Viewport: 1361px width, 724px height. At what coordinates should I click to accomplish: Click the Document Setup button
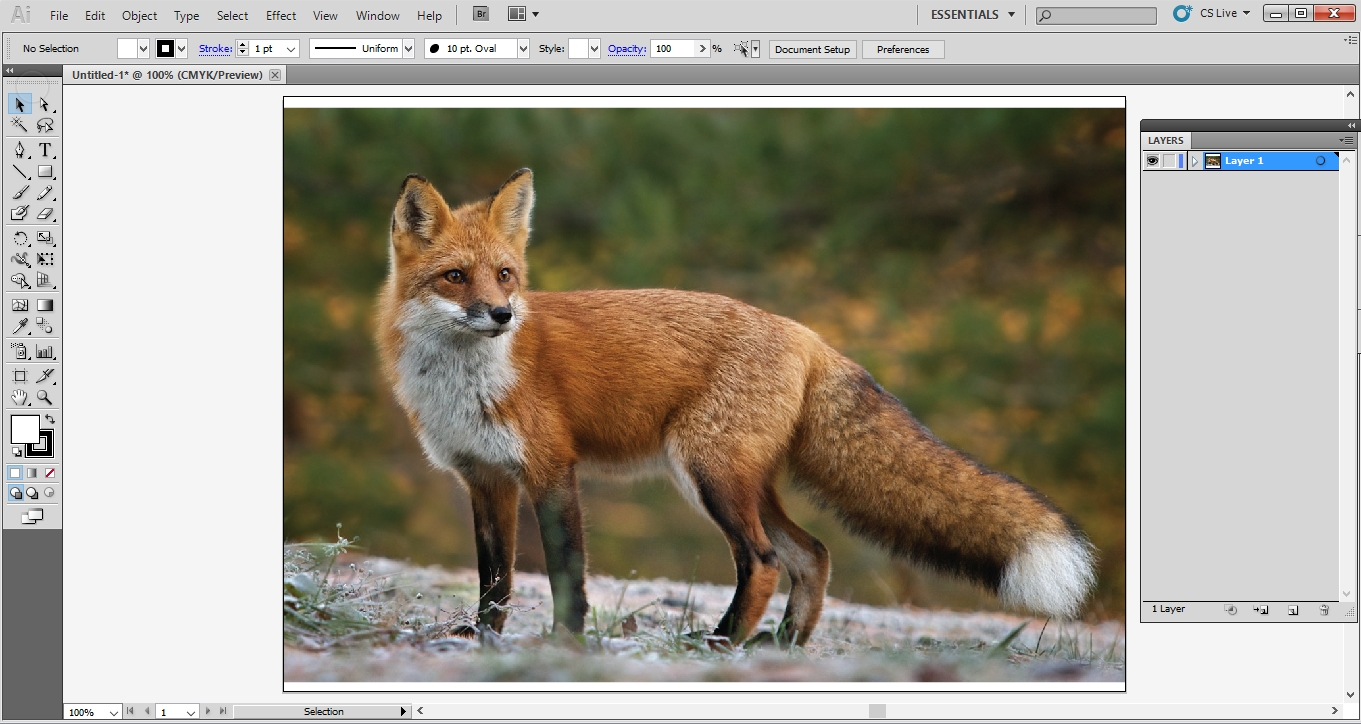click(x=812, y=49)
